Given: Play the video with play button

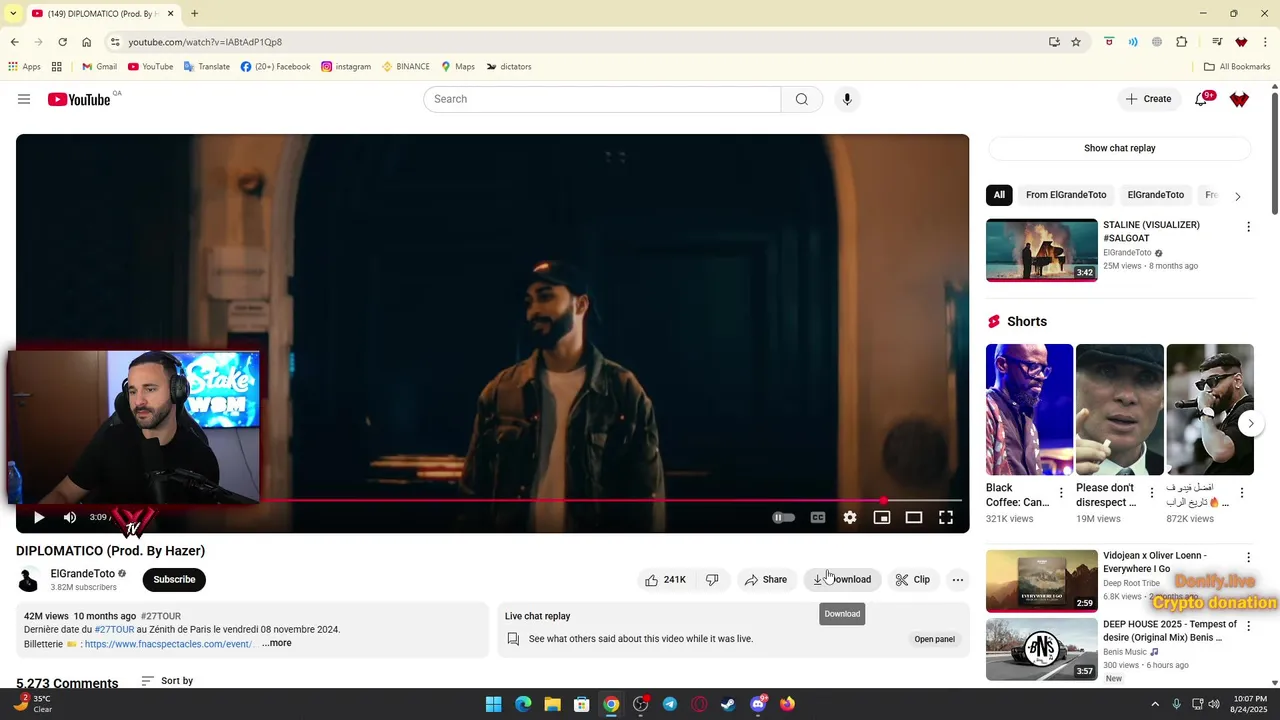Looking at the screenshot, I should tap(39, 517).
